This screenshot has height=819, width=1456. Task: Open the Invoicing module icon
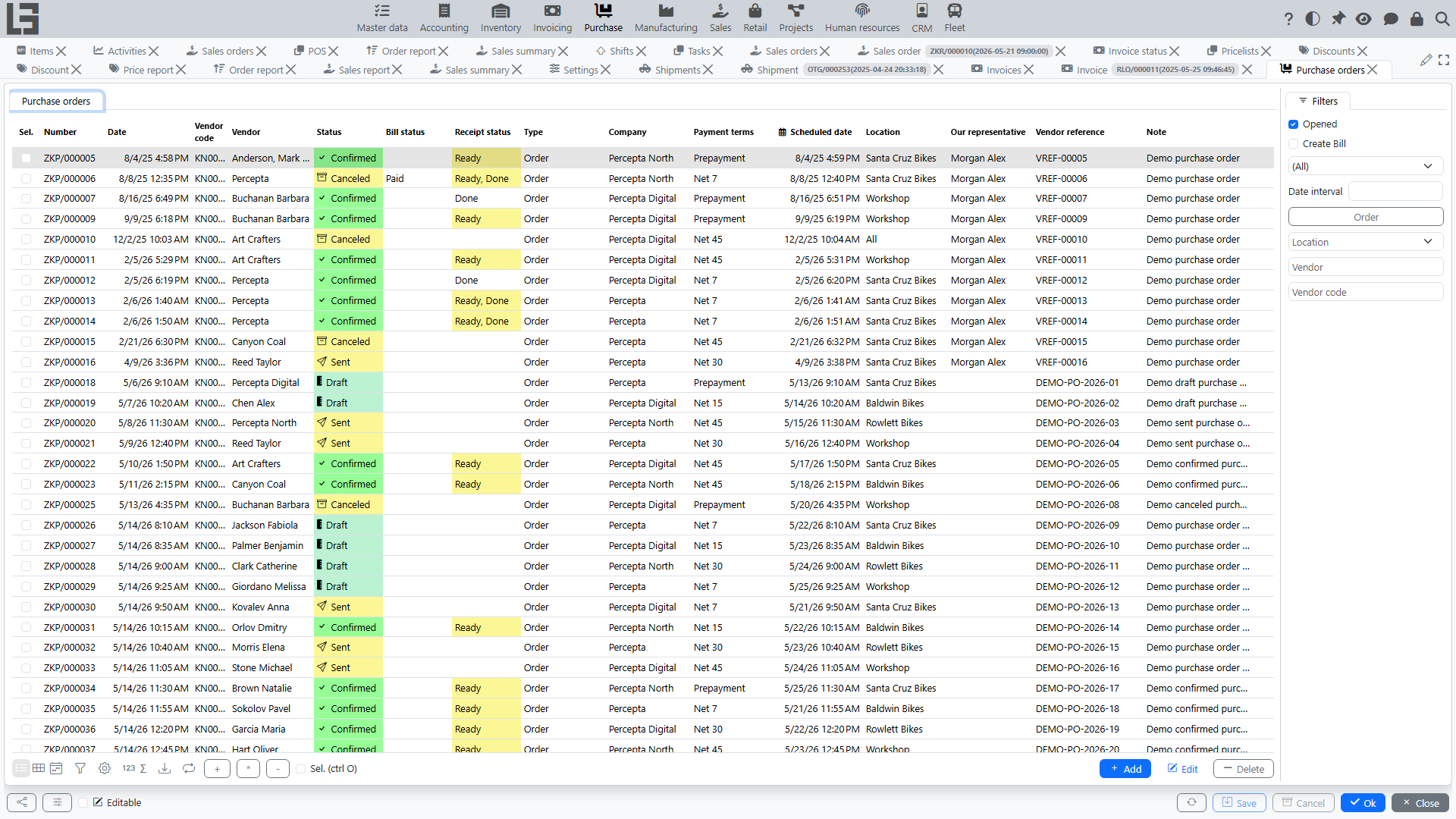pos(552,18)
